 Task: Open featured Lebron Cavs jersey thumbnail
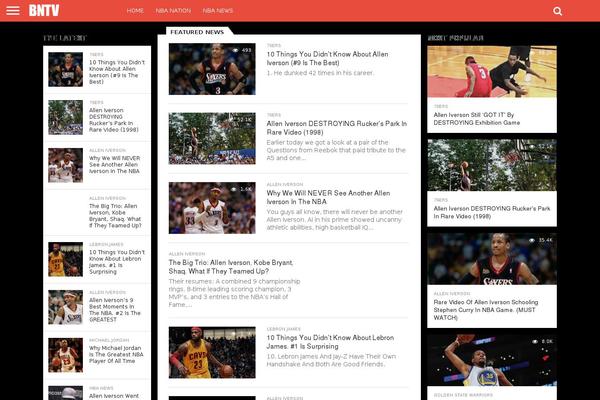[x=212, y=353]
